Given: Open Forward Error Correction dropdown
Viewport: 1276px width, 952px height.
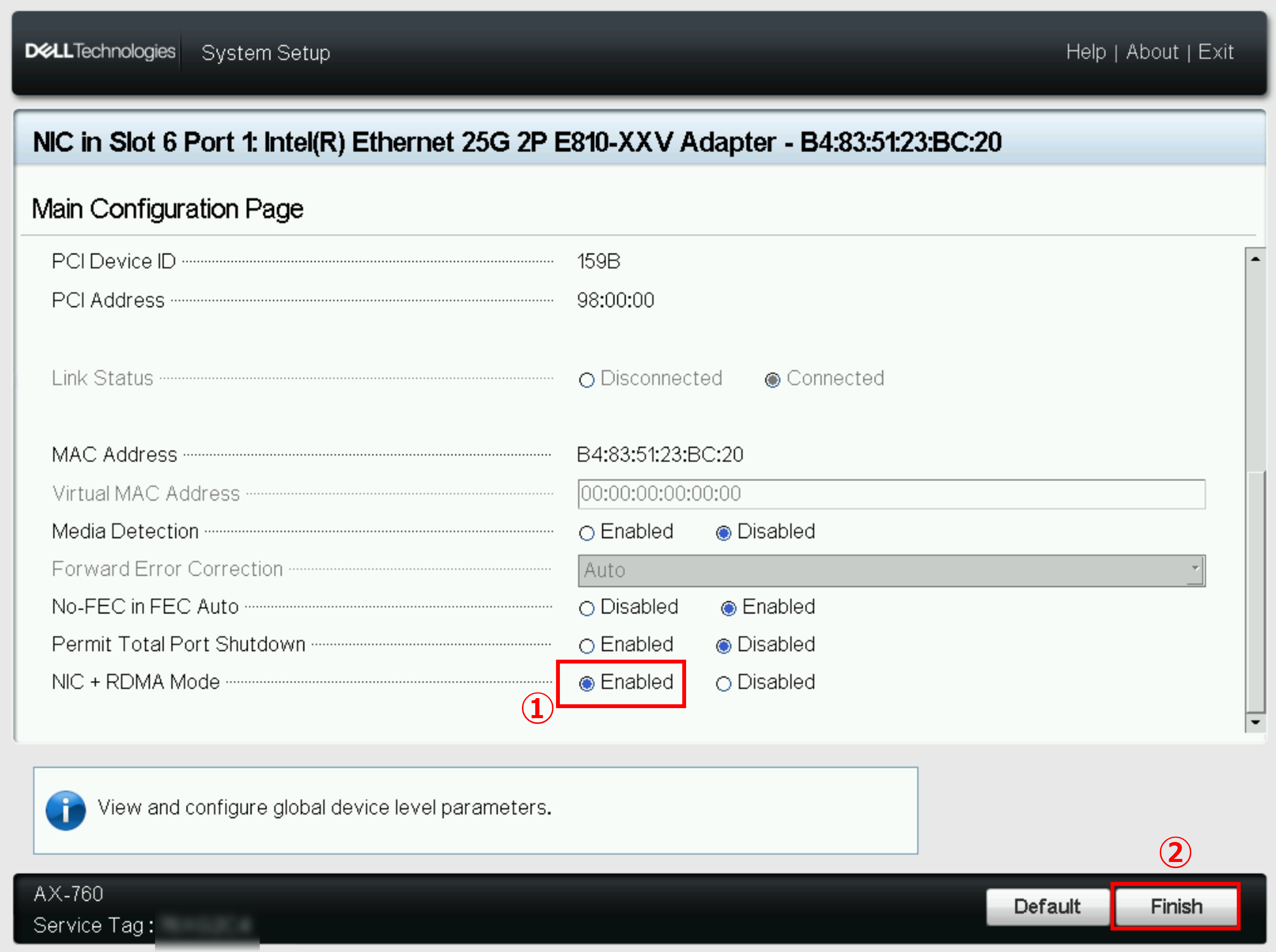Looking at the screenshot, I should click(x=891, y=570).
